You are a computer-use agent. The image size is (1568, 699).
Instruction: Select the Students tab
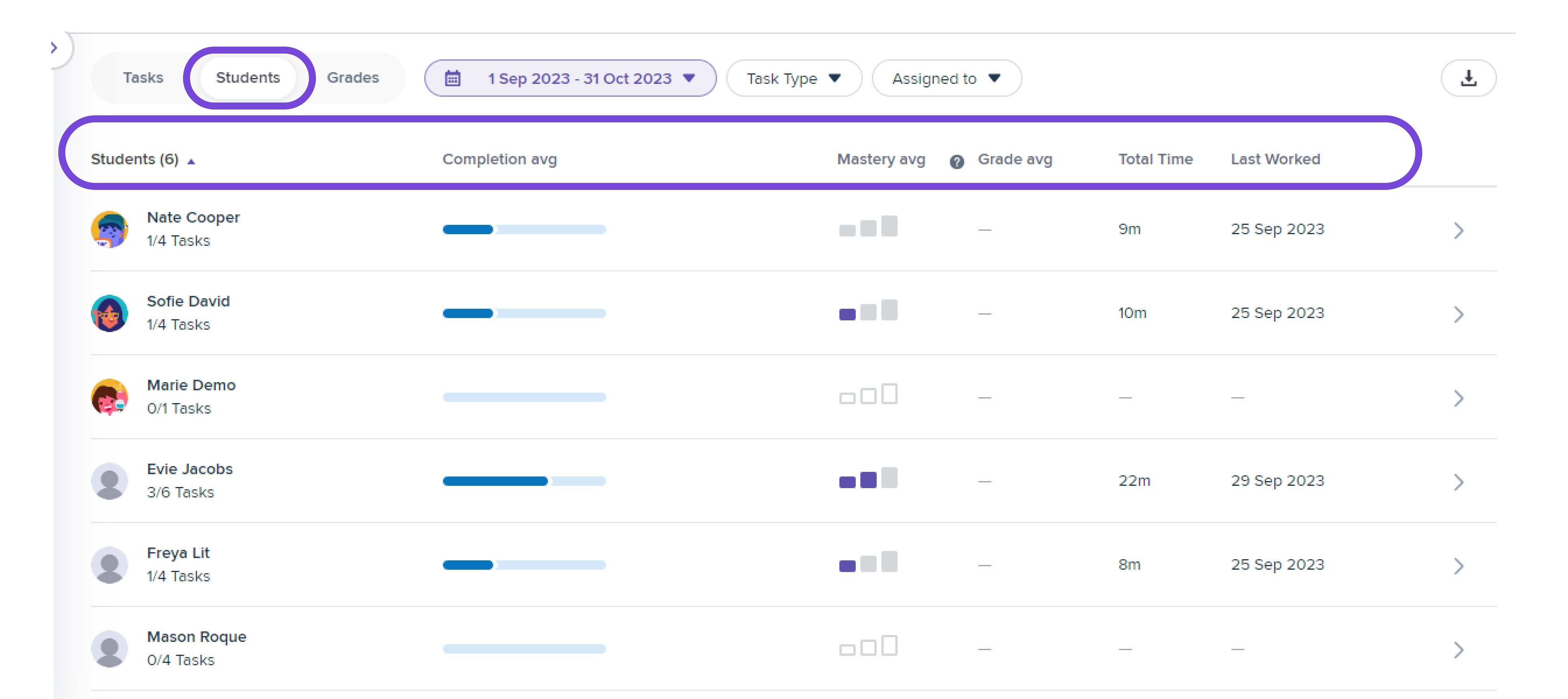(x=248, y=77)
